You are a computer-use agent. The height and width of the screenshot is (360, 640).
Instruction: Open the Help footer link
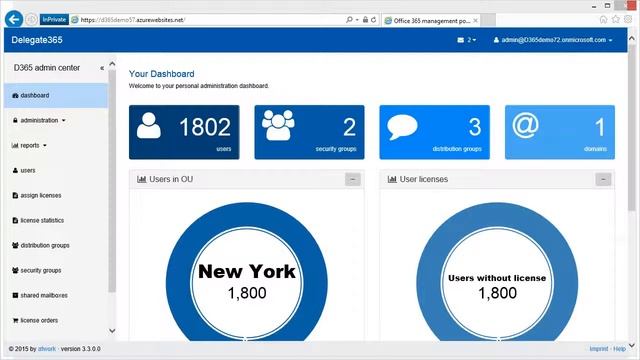(x=619, y=349)
